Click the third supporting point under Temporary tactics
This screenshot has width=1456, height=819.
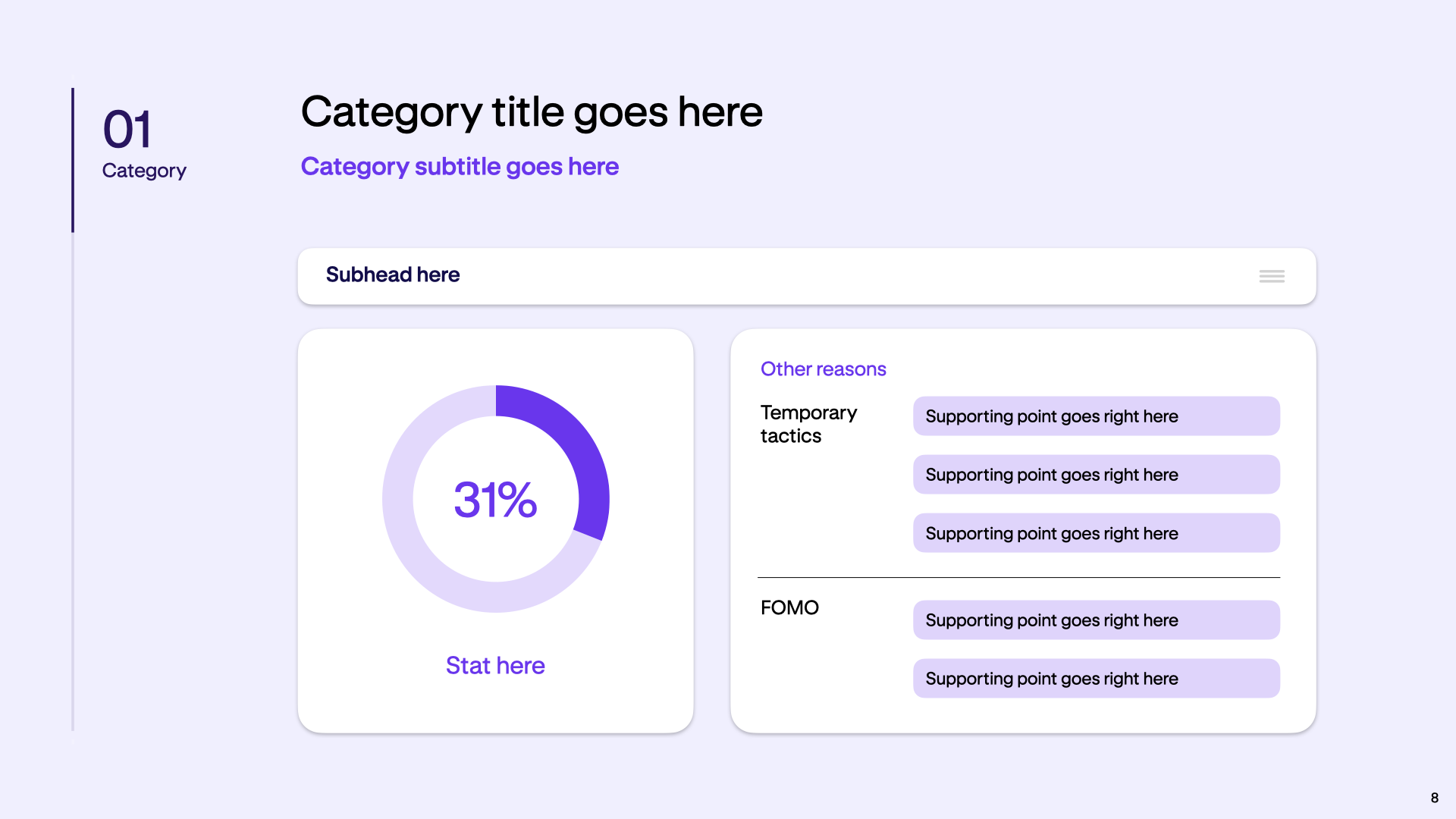[x=1097, y=533]
